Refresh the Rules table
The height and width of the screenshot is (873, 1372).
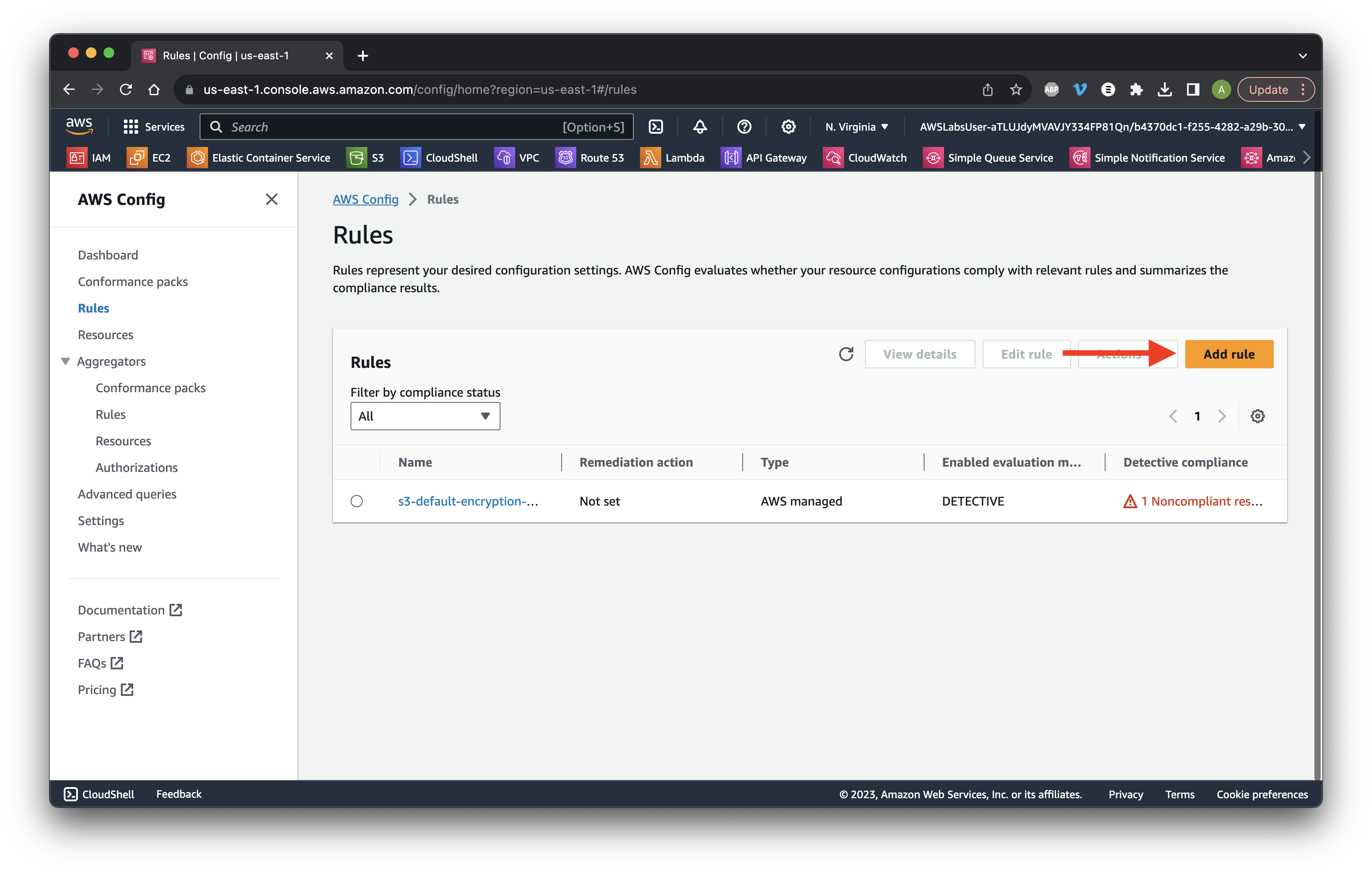click(846, 354)
